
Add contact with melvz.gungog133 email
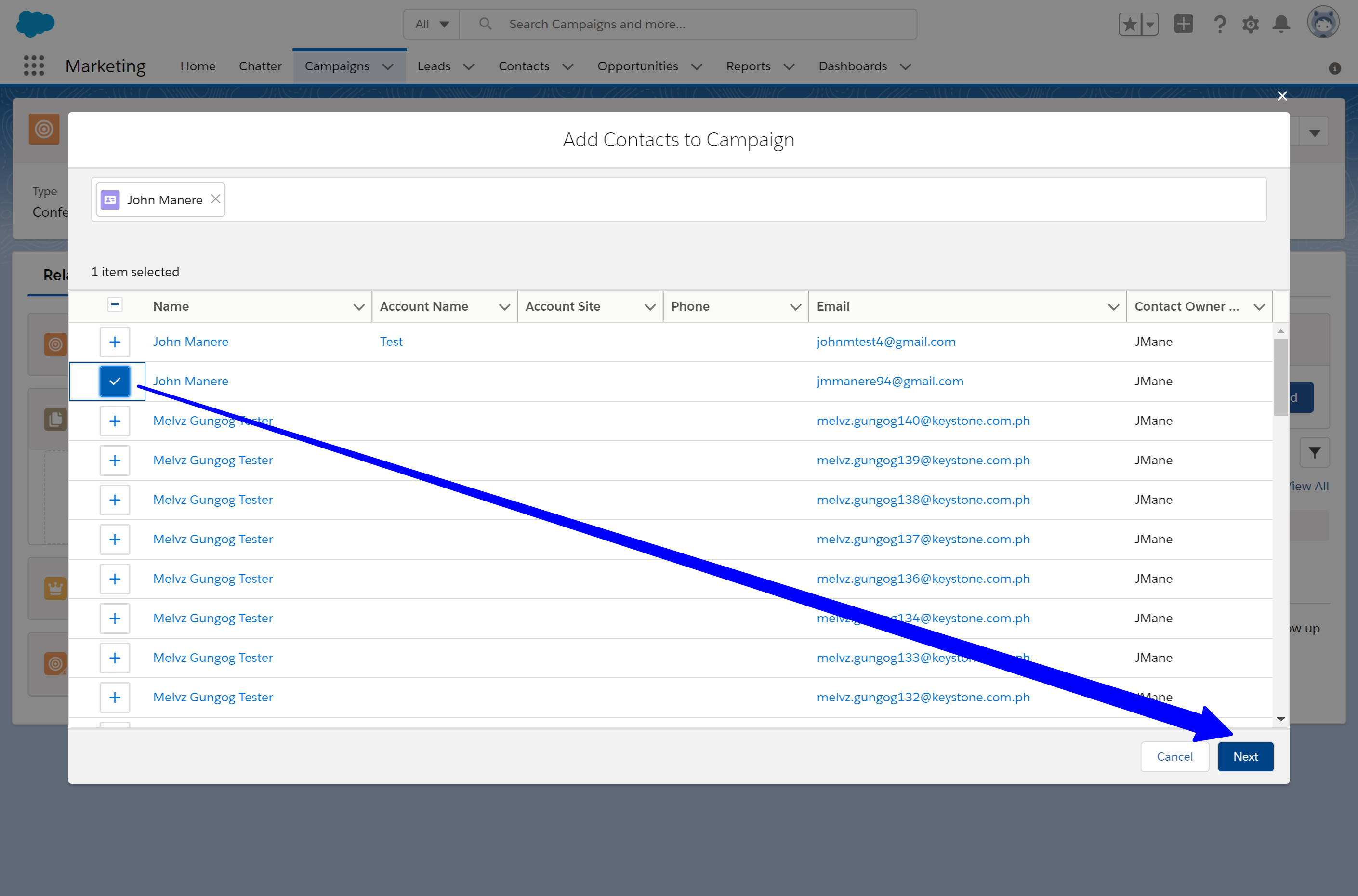point(115,657)
